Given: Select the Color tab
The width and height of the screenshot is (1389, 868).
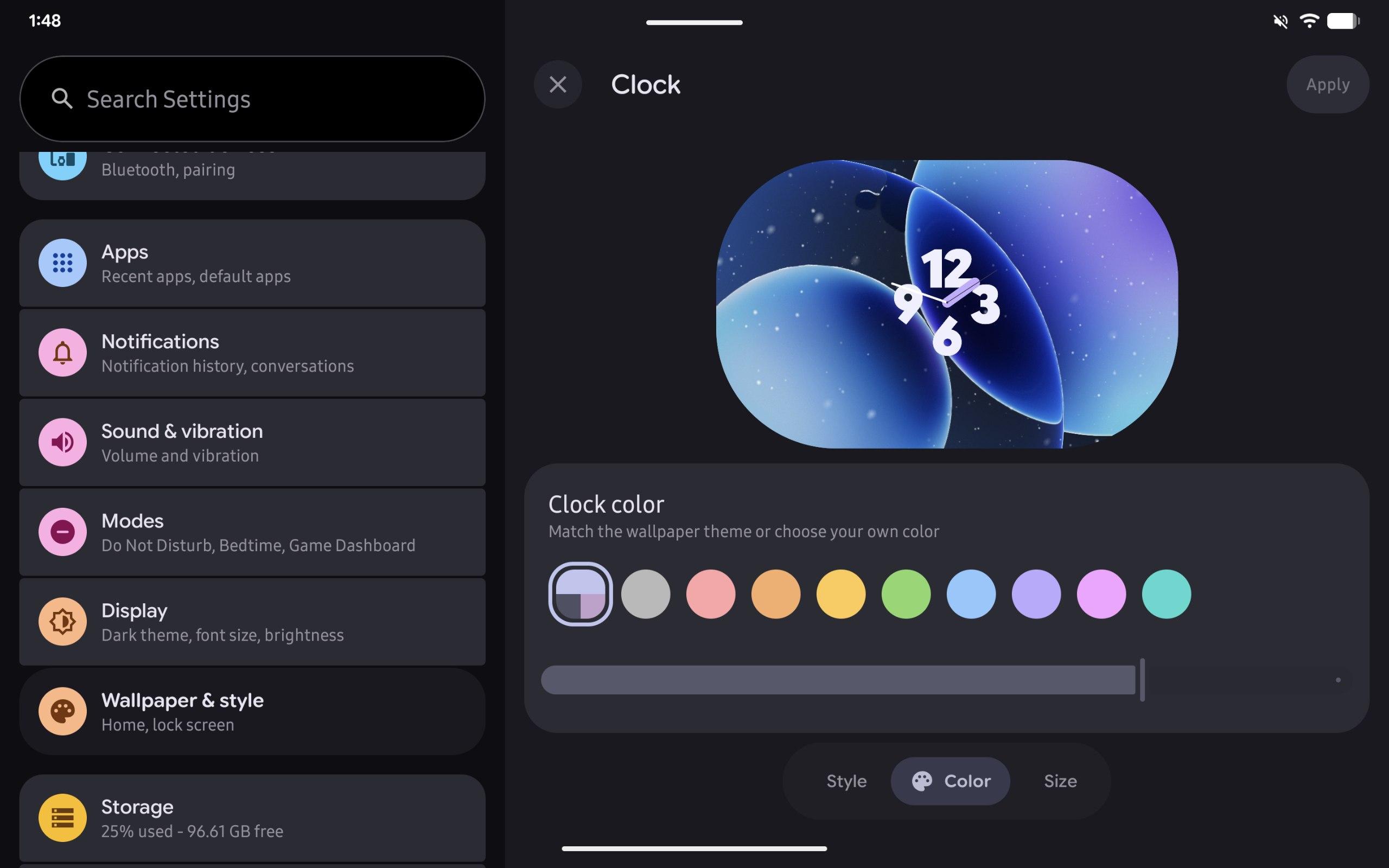Looking at the screenshot, I should (951, 781).
